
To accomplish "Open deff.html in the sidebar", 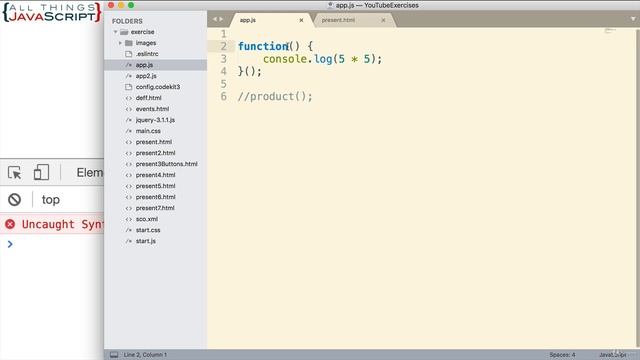I will (x=149, y=98).
